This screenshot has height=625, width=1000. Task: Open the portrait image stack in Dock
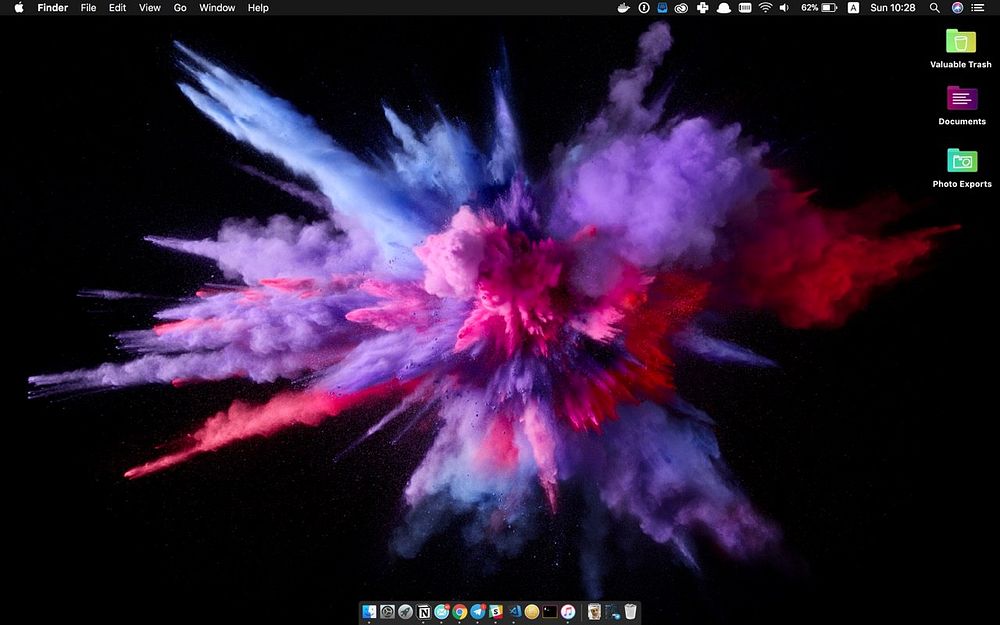pyautogui.click(x=594, y=612)
